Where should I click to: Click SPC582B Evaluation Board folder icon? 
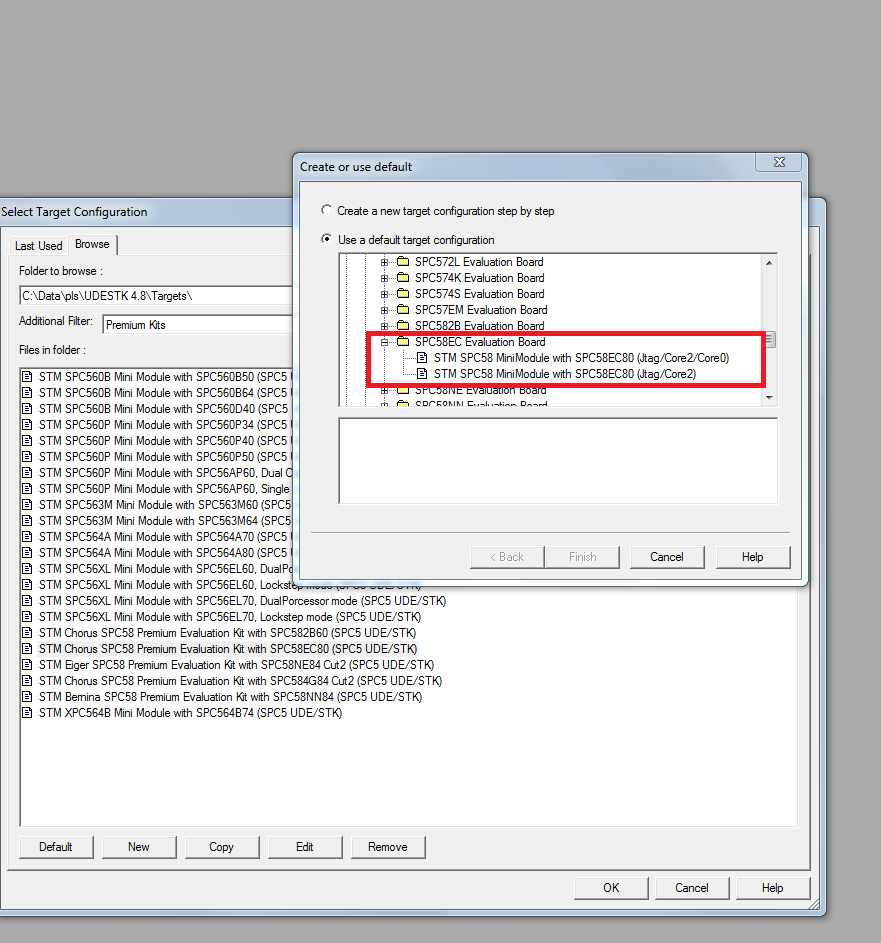[x=403, y=325]
